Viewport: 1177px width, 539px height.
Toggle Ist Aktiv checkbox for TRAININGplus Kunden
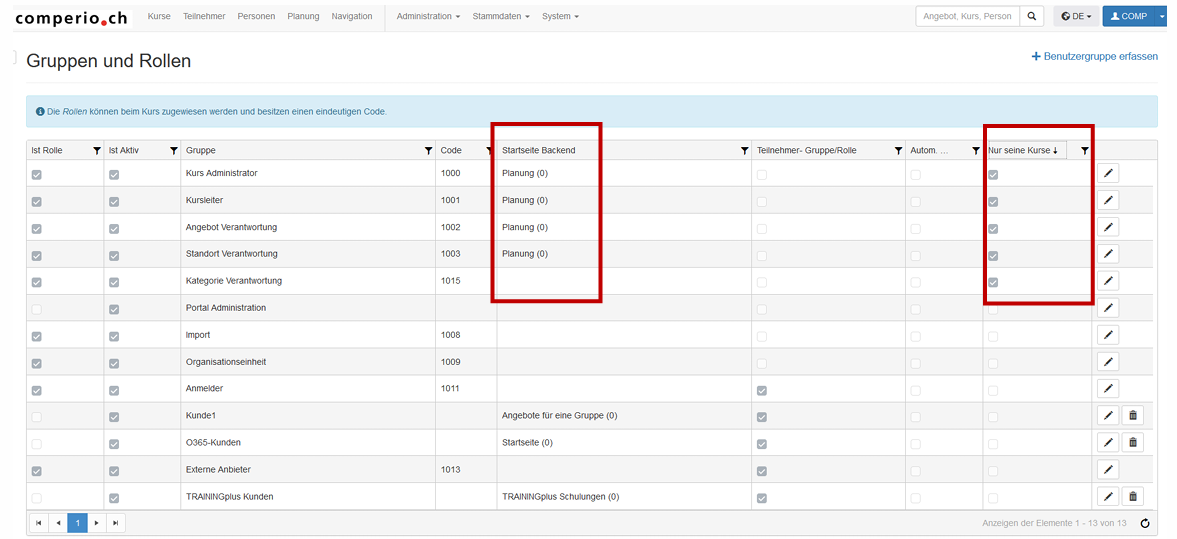[x=114, y=497]
